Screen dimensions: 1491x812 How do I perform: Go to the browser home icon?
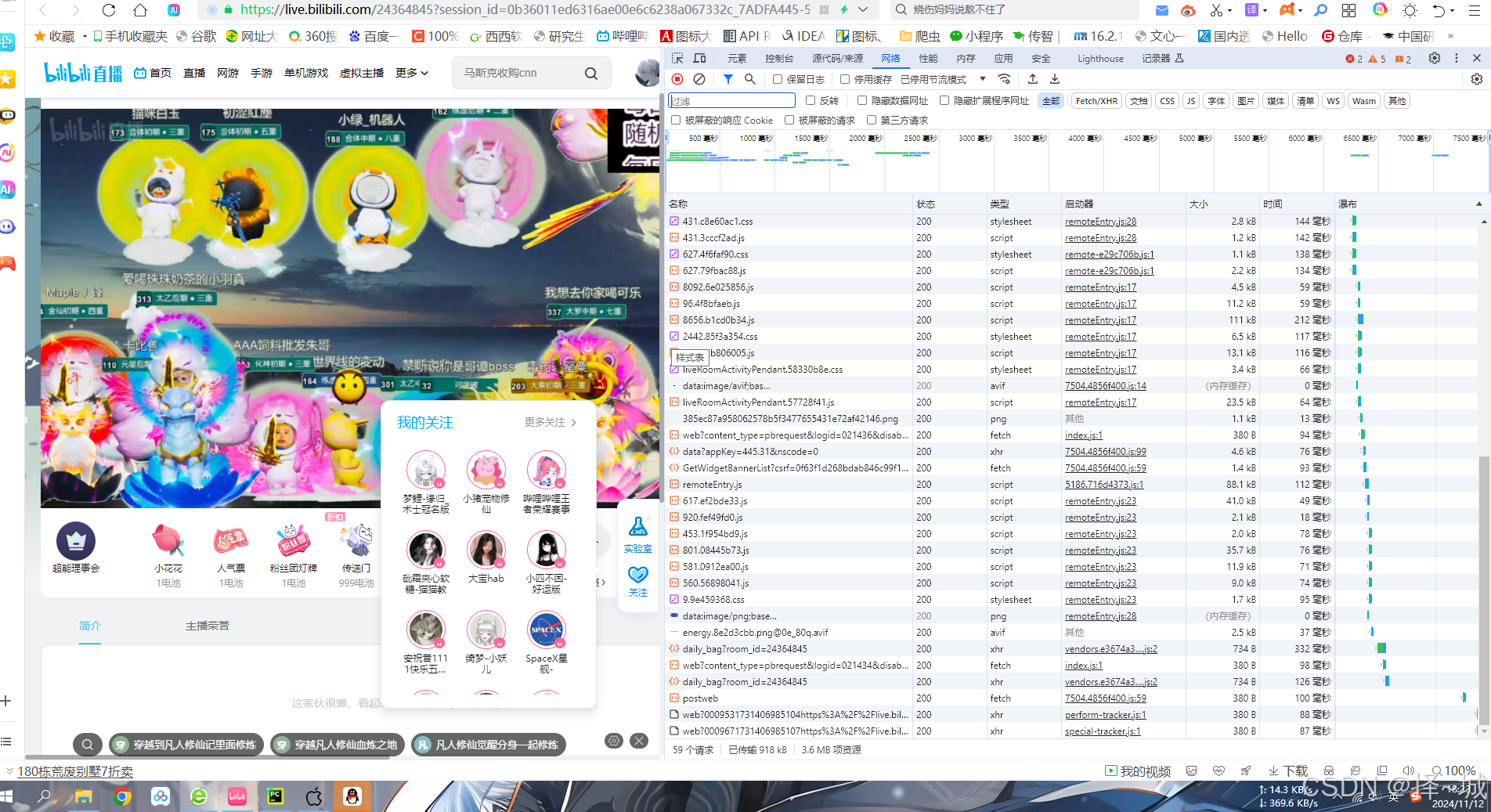coord(140,10)
